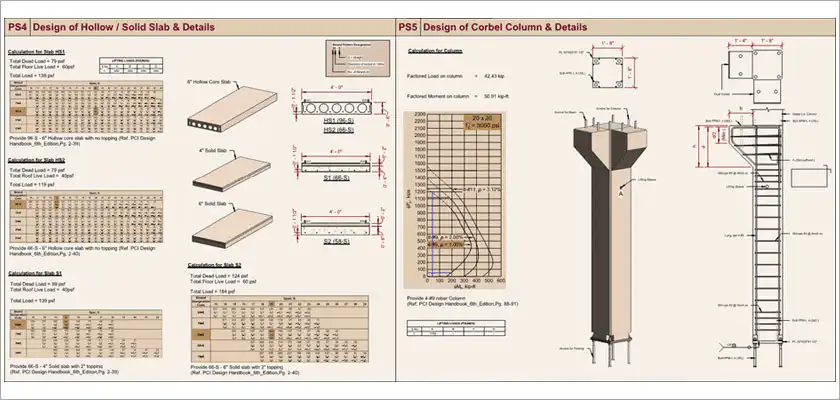
Task: Select the 'Calculation for Column' heading
Action: pyautogui.click(x=435, y=51)
